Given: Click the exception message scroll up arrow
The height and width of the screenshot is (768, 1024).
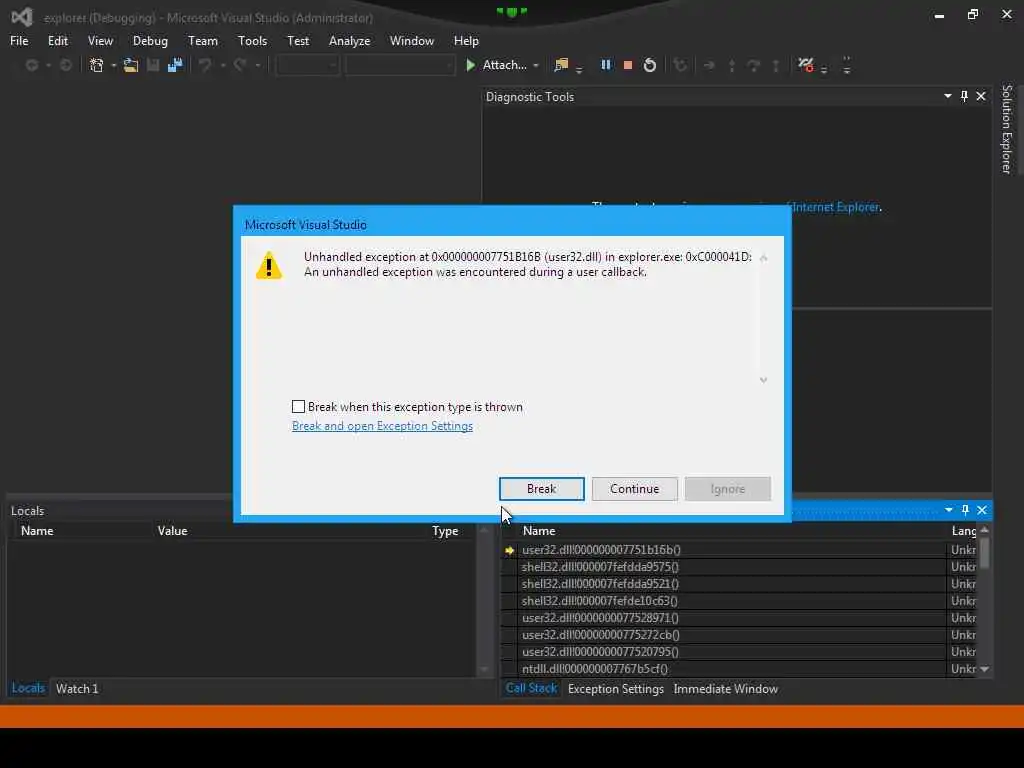Looking at the screenshot, I should coord(763,258).
